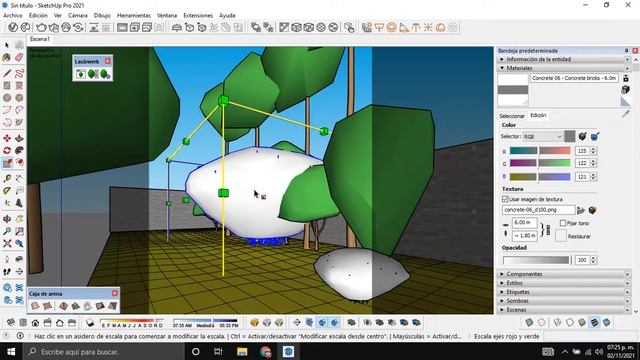Choose the Circle drawing tool
The height and width of the screenshot is (360, 640).
click(x=7, y=98)
